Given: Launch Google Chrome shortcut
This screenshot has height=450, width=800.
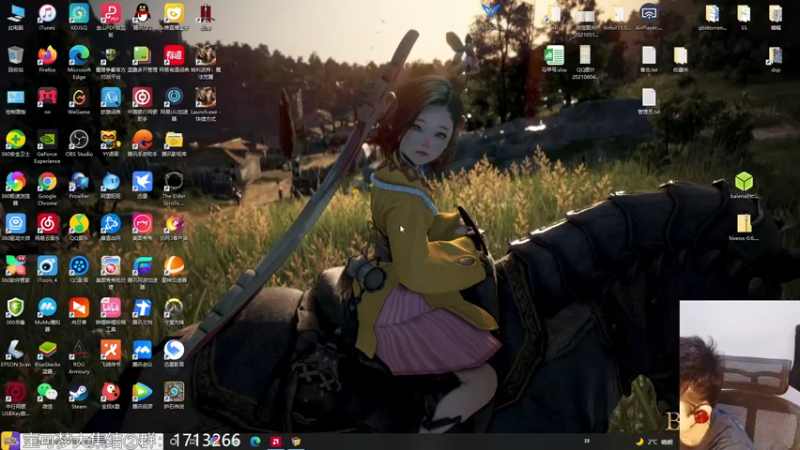Looking at the screenshot, I should (47, 188).
